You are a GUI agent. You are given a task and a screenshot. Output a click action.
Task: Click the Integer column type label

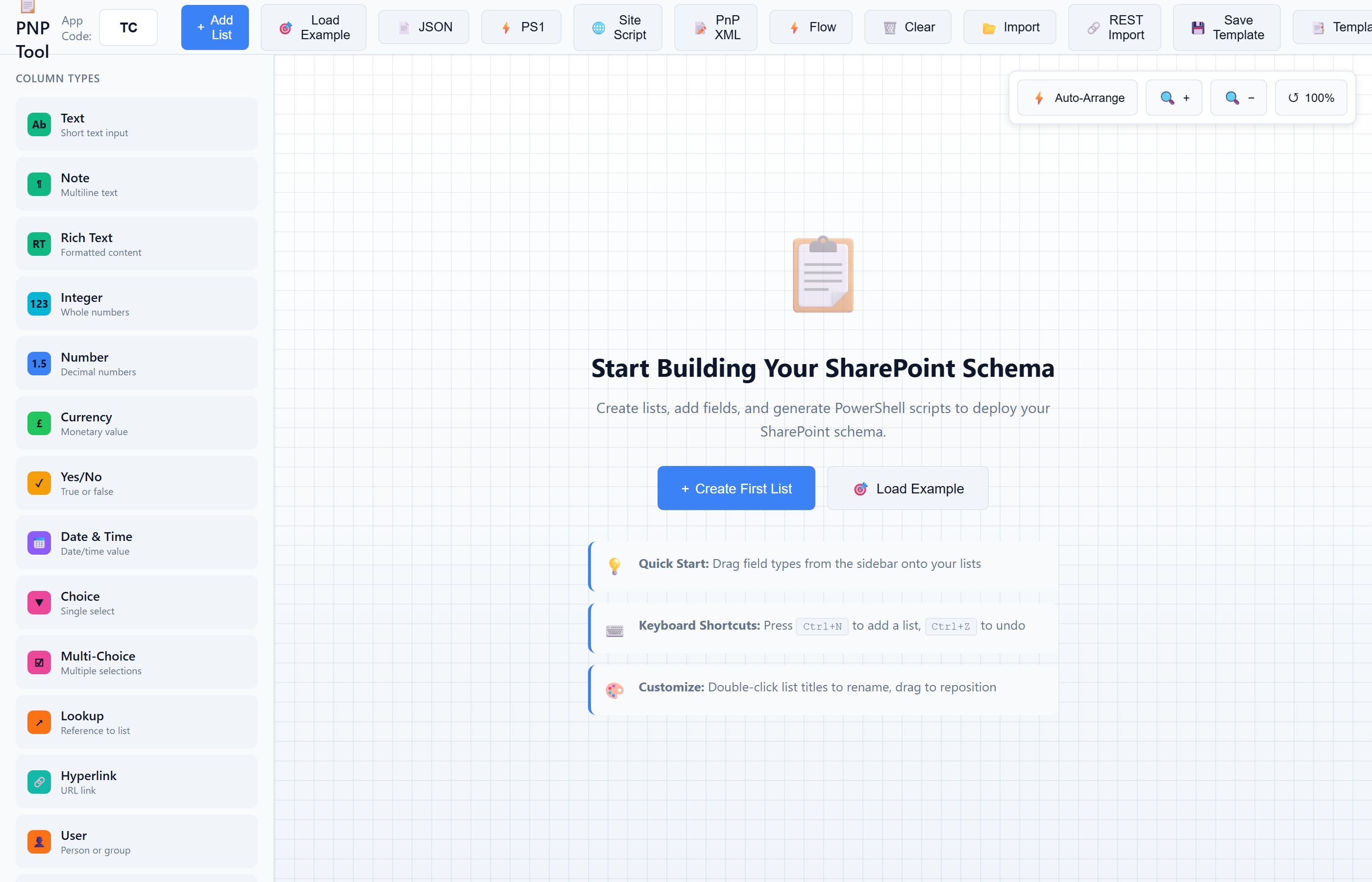coord(81,297)
